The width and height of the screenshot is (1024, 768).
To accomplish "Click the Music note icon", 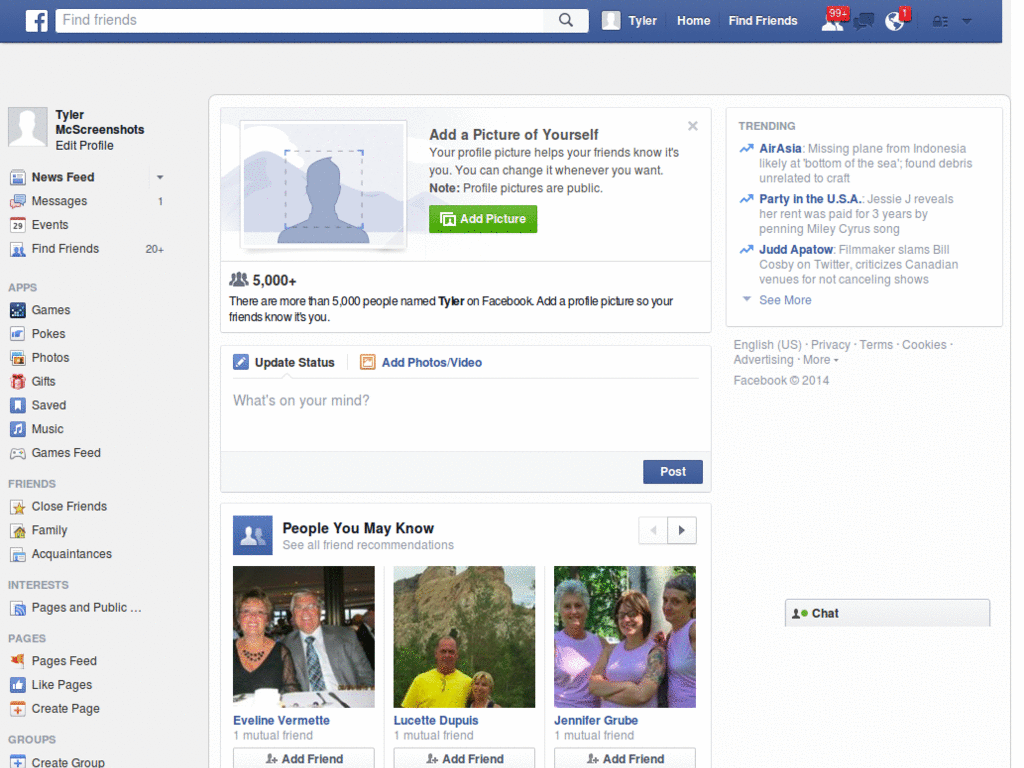I will click(18, 429).
